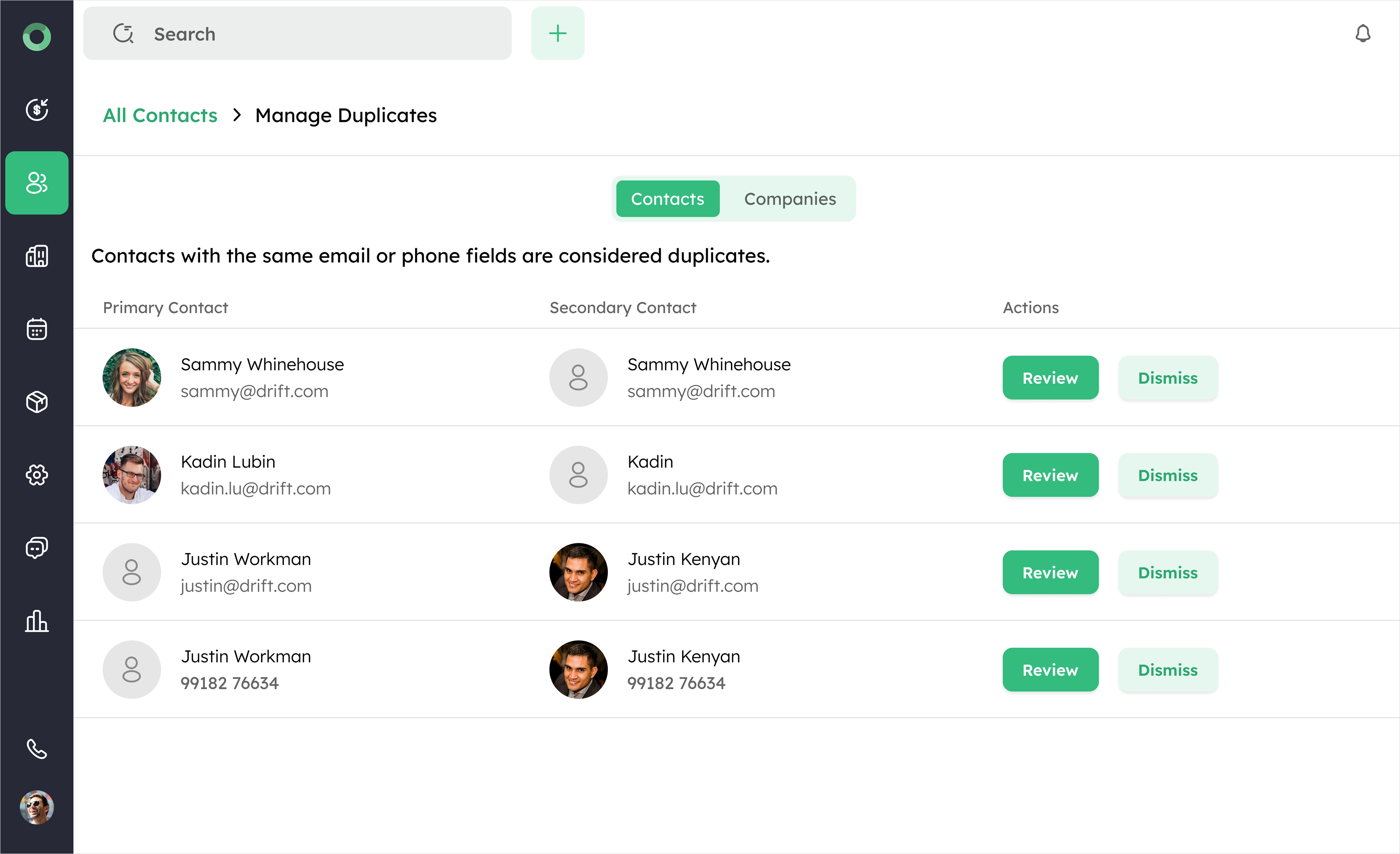
Task: Open the settings gear icon in sidebar
Action: [37, 475]
